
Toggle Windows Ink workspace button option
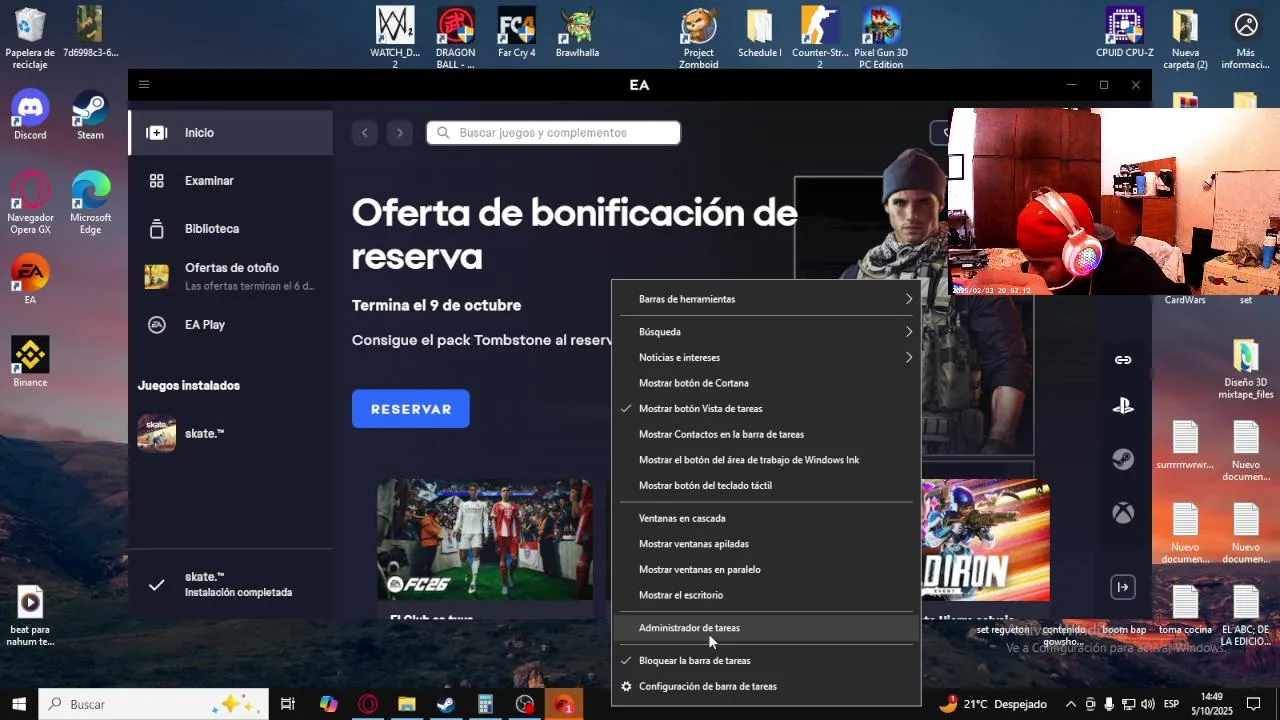[766, 460]
